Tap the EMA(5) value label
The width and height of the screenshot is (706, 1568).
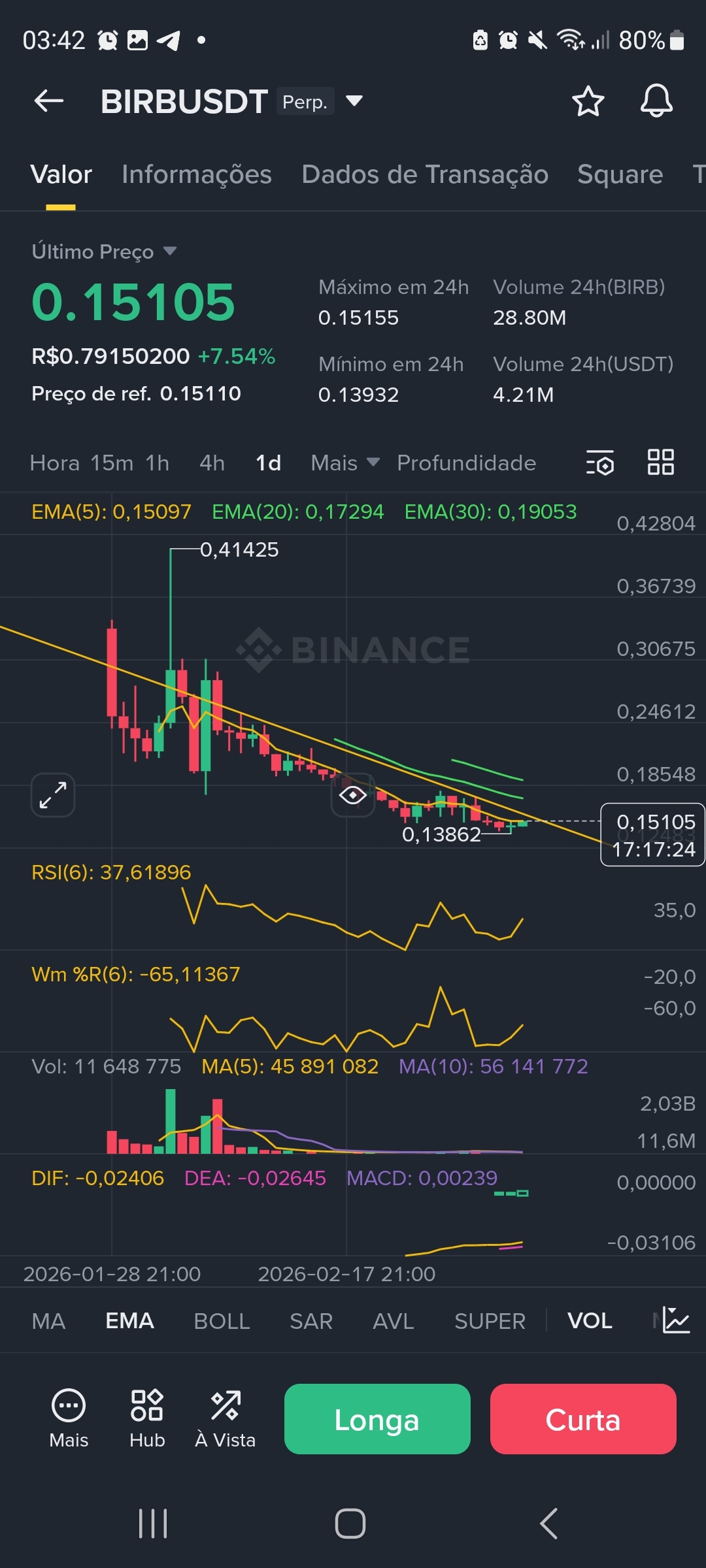[x=112, y=512]
